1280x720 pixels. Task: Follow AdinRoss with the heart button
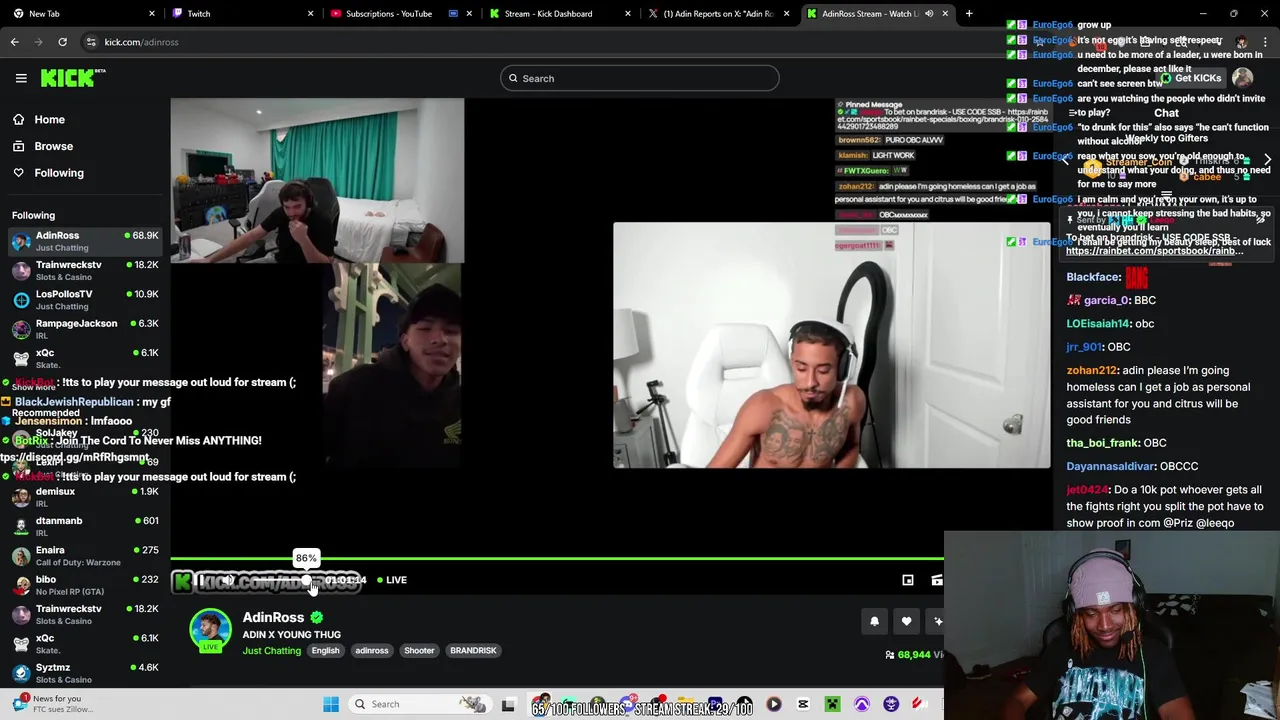click(906, 621)
